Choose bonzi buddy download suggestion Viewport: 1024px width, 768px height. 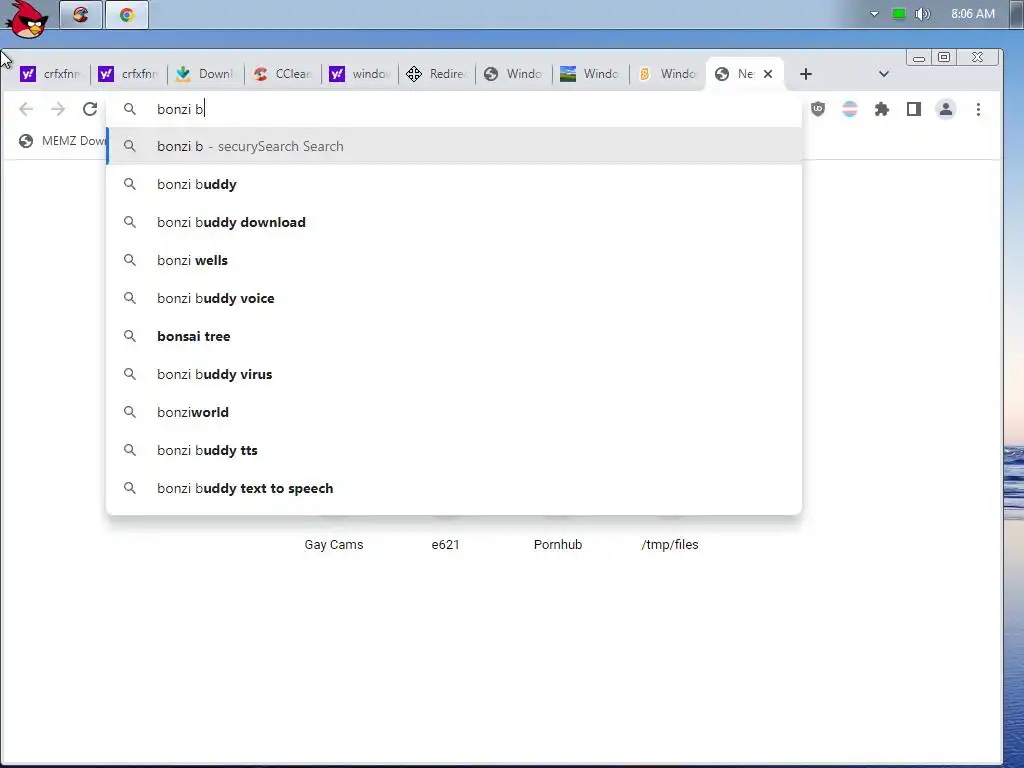click(x=454, y=222)
